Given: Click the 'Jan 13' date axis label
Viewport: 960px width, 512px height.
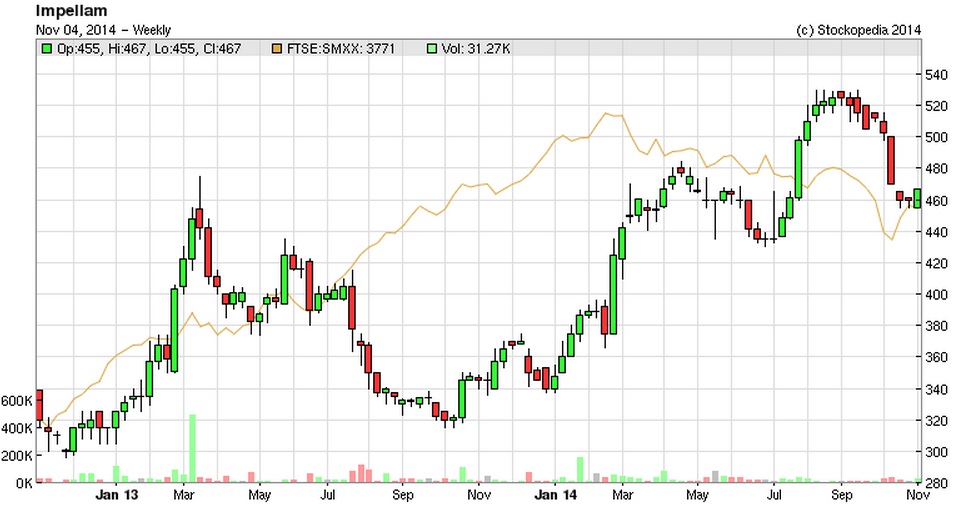Looking at the screenshot, I should 116,495.
